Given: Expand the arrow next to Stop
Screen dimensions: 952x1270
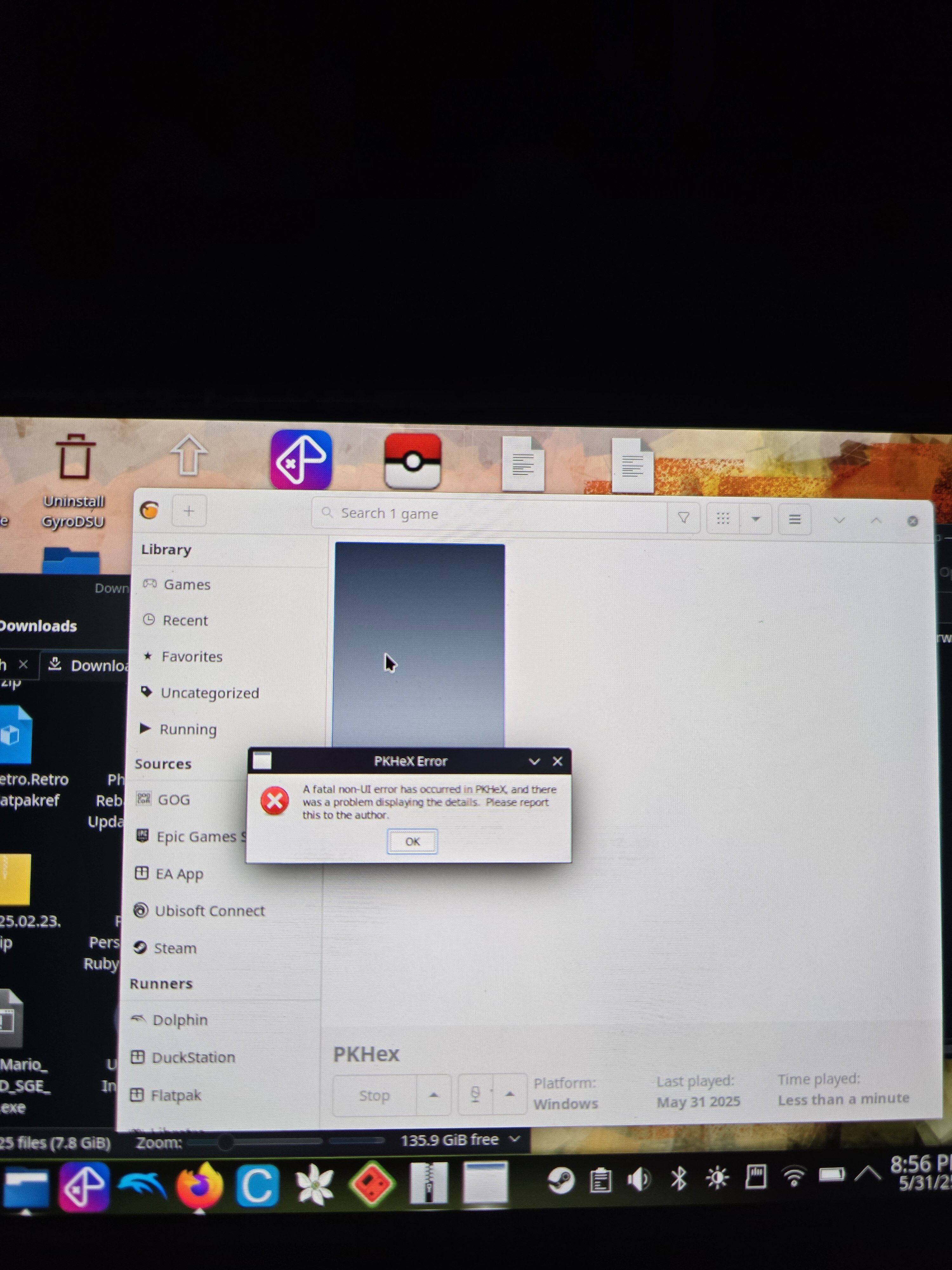Looking at the screenshot, I should [434, 1095].
